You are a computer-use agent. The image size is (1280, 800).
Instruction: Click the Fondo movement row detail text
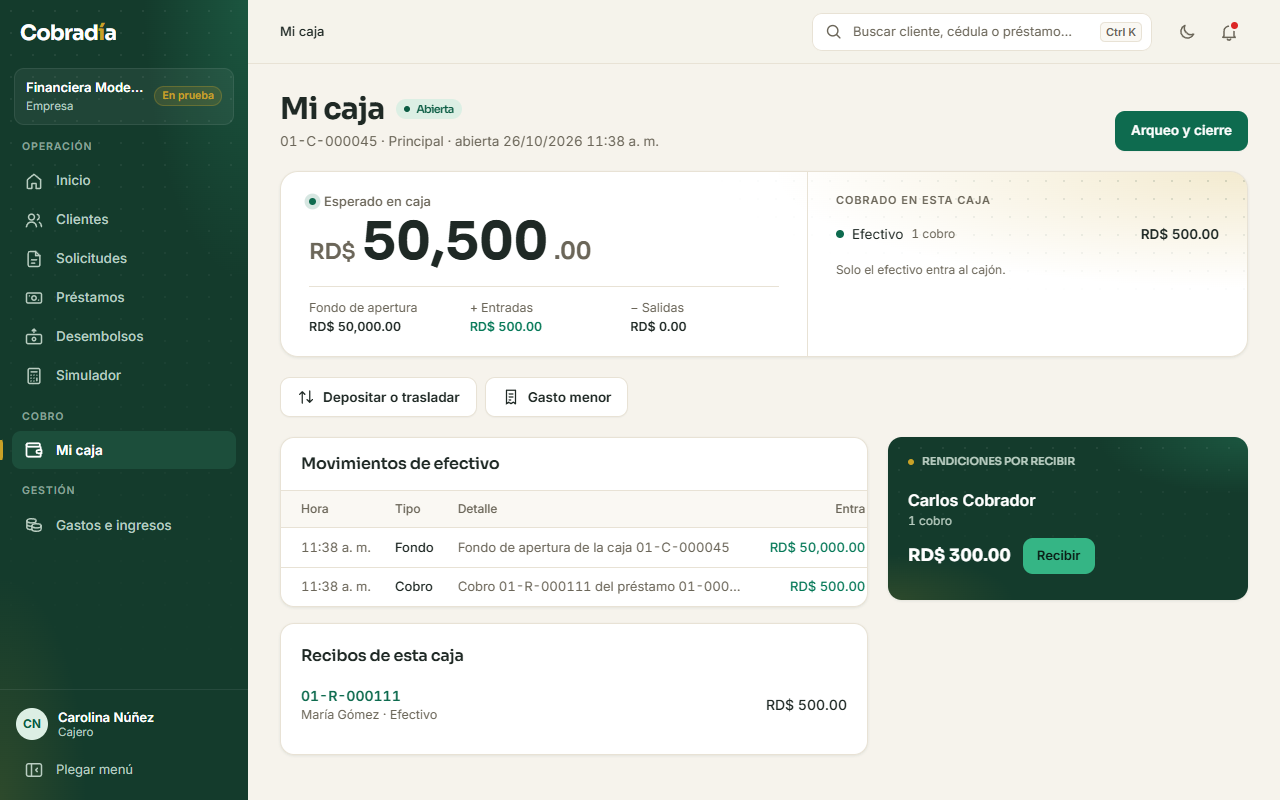pos(593,548)
